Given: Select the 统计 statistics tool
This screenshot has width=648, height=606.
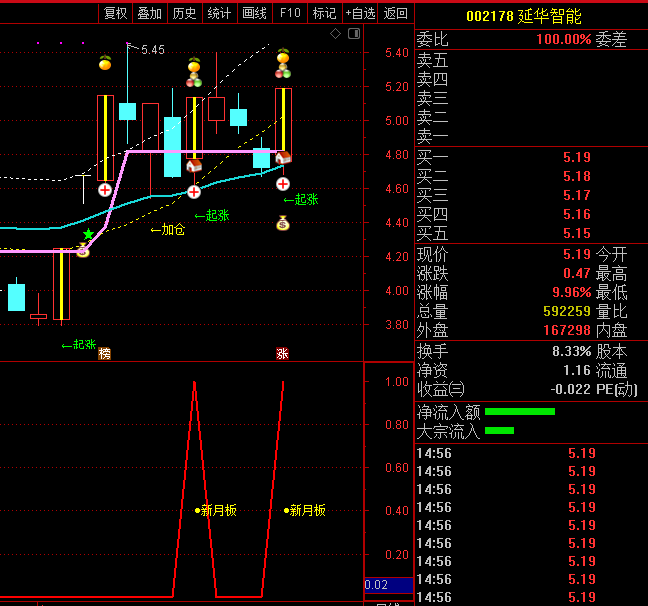Looking at the screenshot, I should [x=219, y=13].
